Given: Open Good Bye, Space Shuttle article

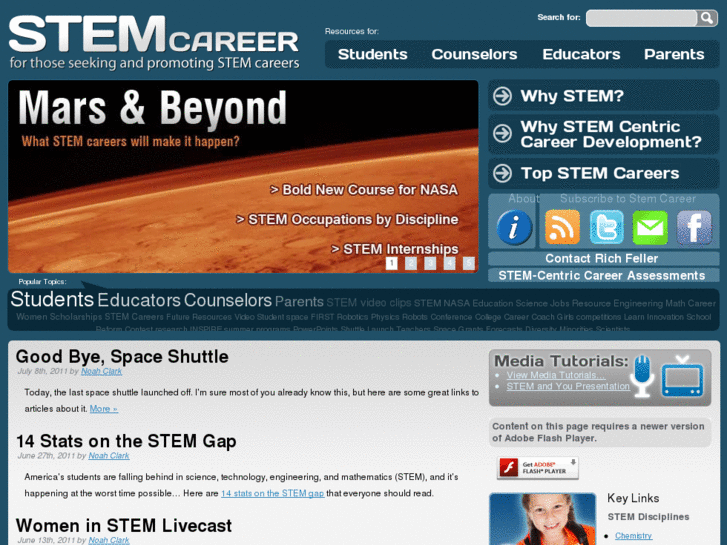Looking at the screenshot, I should click(x=122, y=357).
